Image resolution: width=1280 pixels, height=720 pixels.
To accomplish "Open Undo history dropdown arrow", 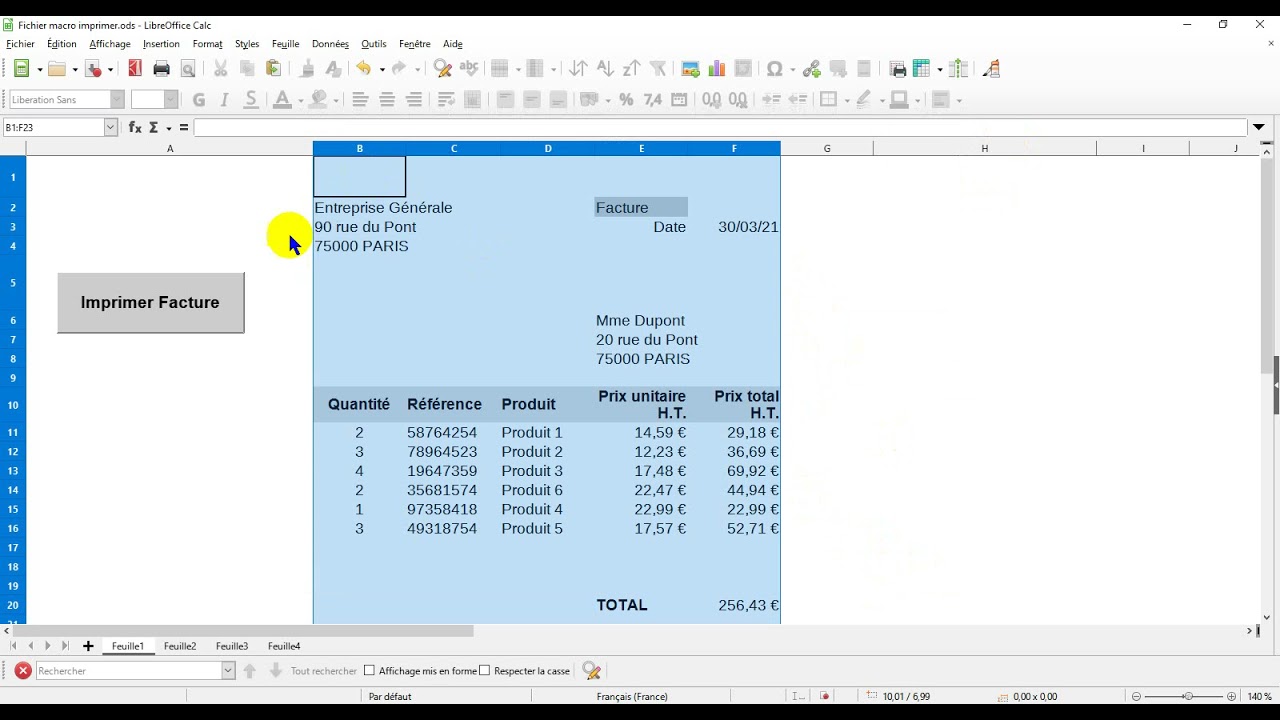I will coord(382,69).
